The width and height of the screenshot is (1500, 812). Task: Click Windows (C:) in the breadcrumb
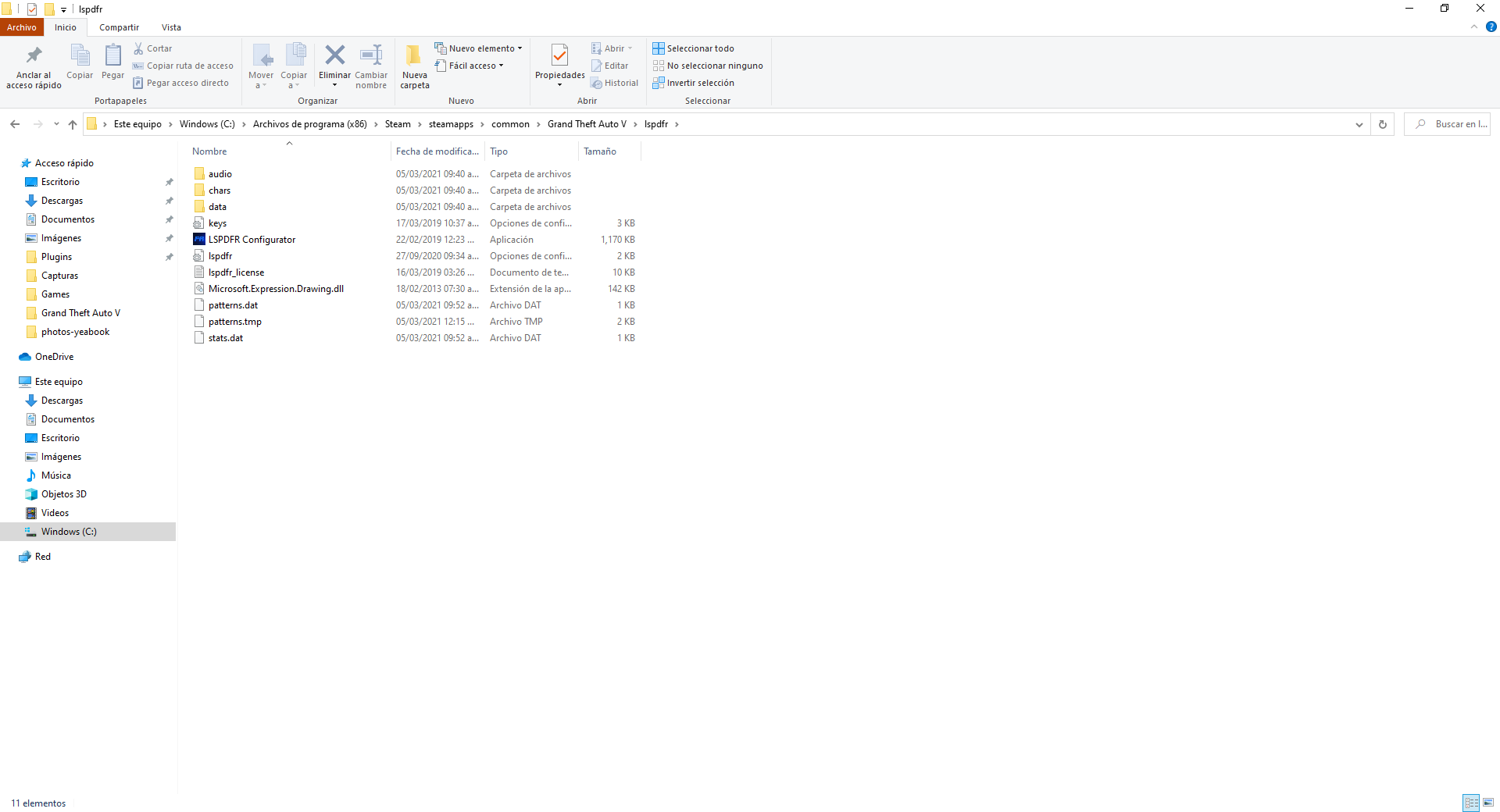click(x=207, y=124)
